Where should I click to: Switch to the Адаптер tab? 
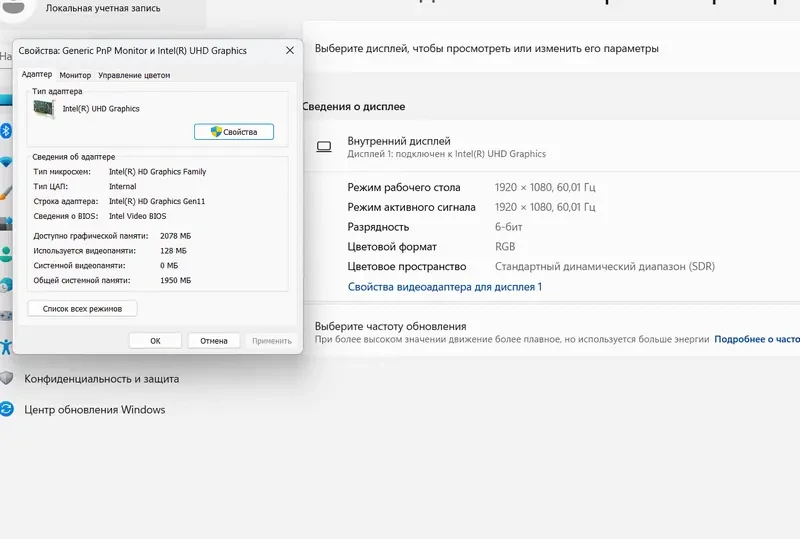(x=37, y=75)
